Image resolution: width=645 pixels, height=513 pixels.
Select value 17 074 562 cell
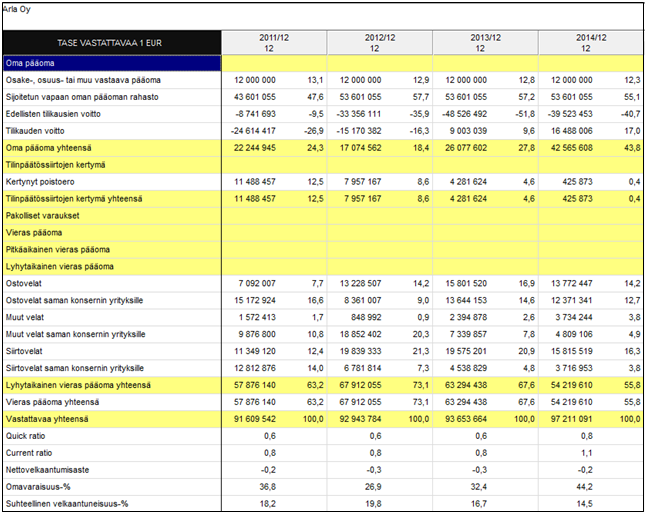point(360,148)
